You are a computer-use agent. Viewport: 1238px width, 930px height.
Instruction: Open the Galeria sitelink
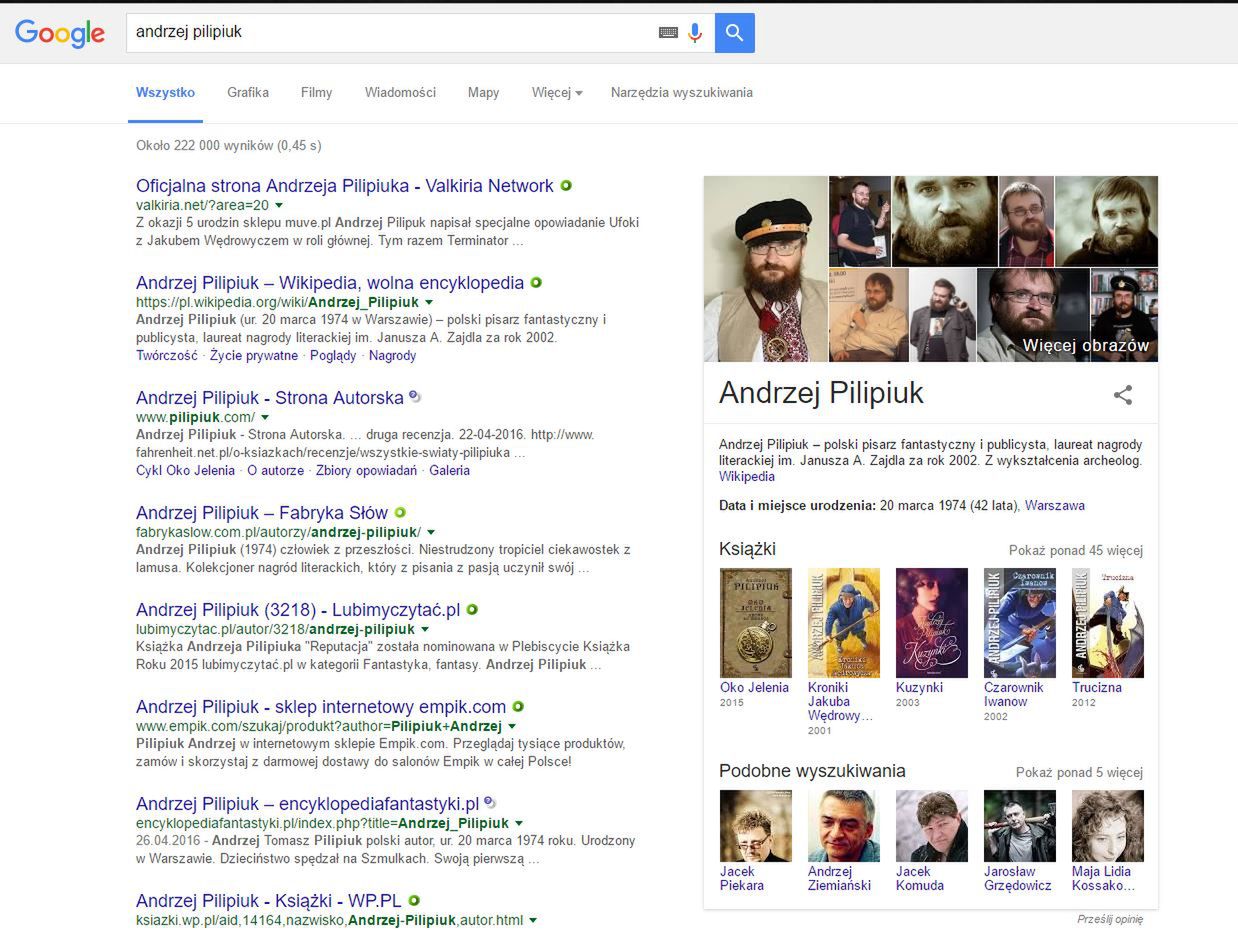[x=449, y=471]
